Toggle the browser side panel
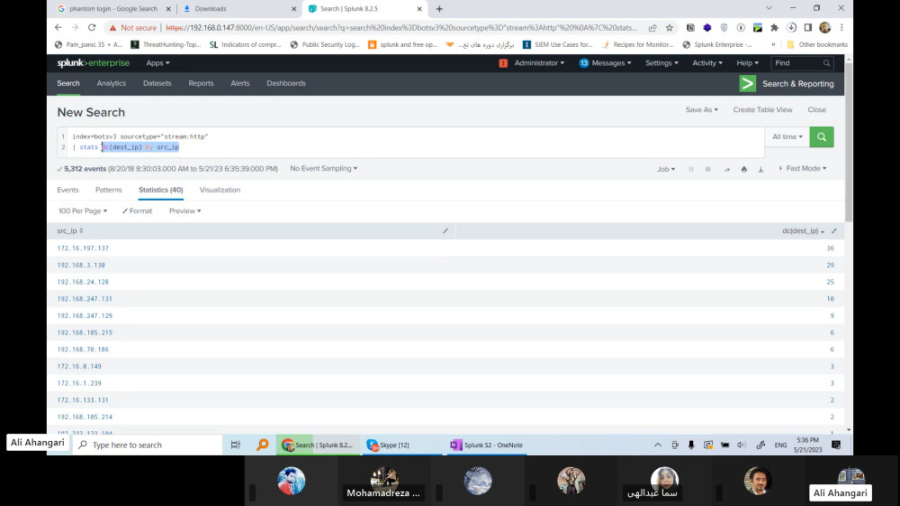This screenshot has height=506, width=900. pyautogui.click(x=808, y=28)
